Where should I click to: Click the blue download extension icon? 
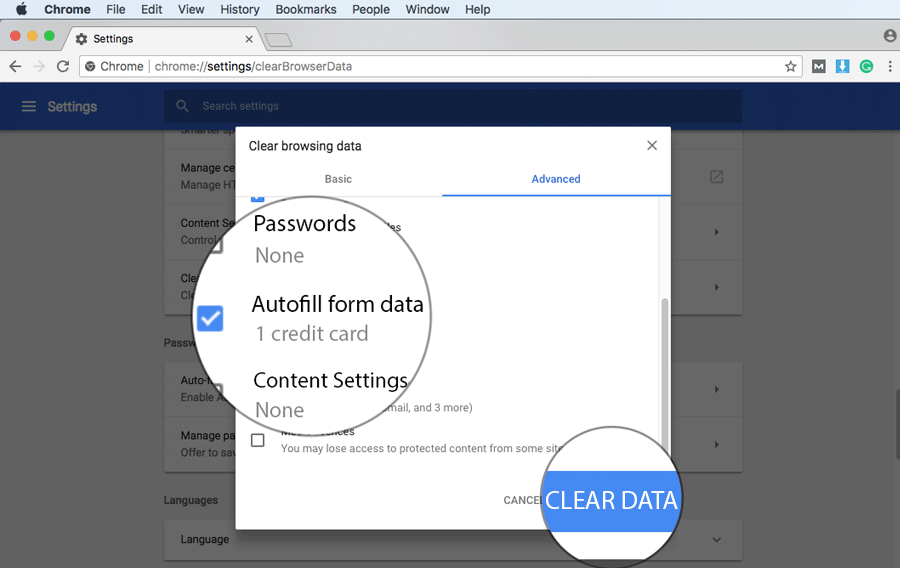pos(842,67)
